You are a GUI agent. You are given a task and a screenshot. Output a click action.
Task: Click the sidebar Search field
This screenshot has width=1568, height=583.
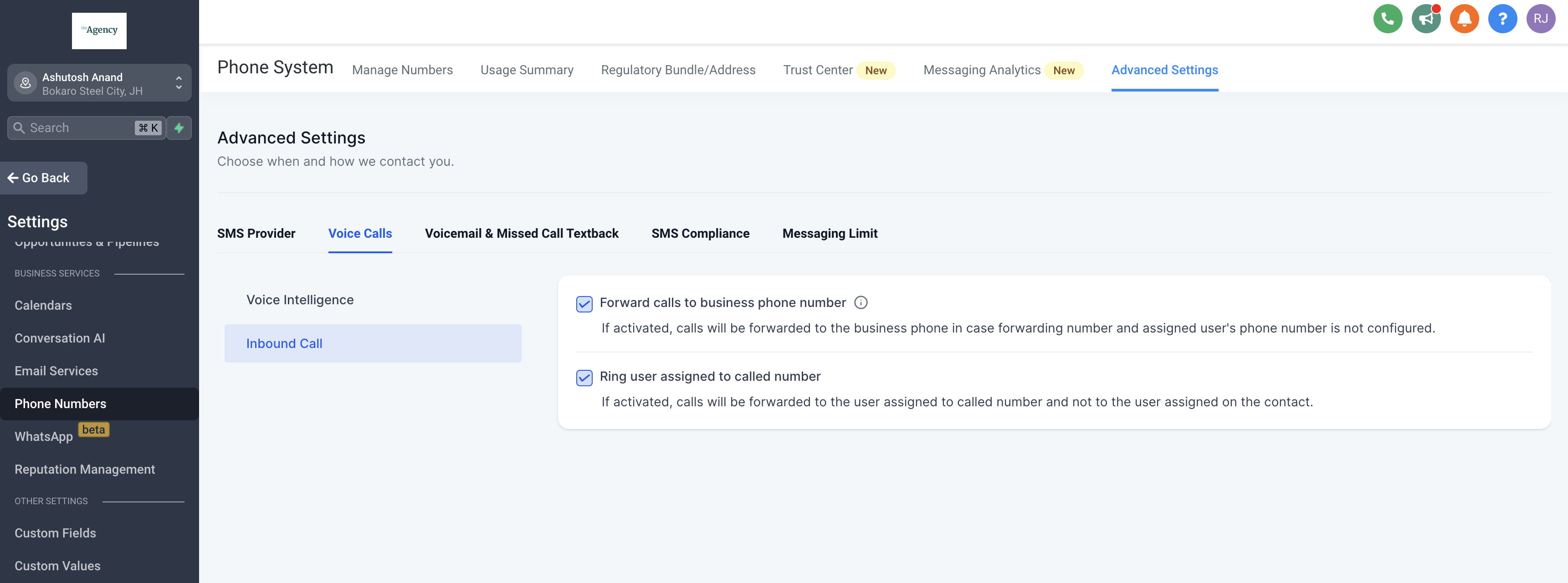[x=79, y=128]
